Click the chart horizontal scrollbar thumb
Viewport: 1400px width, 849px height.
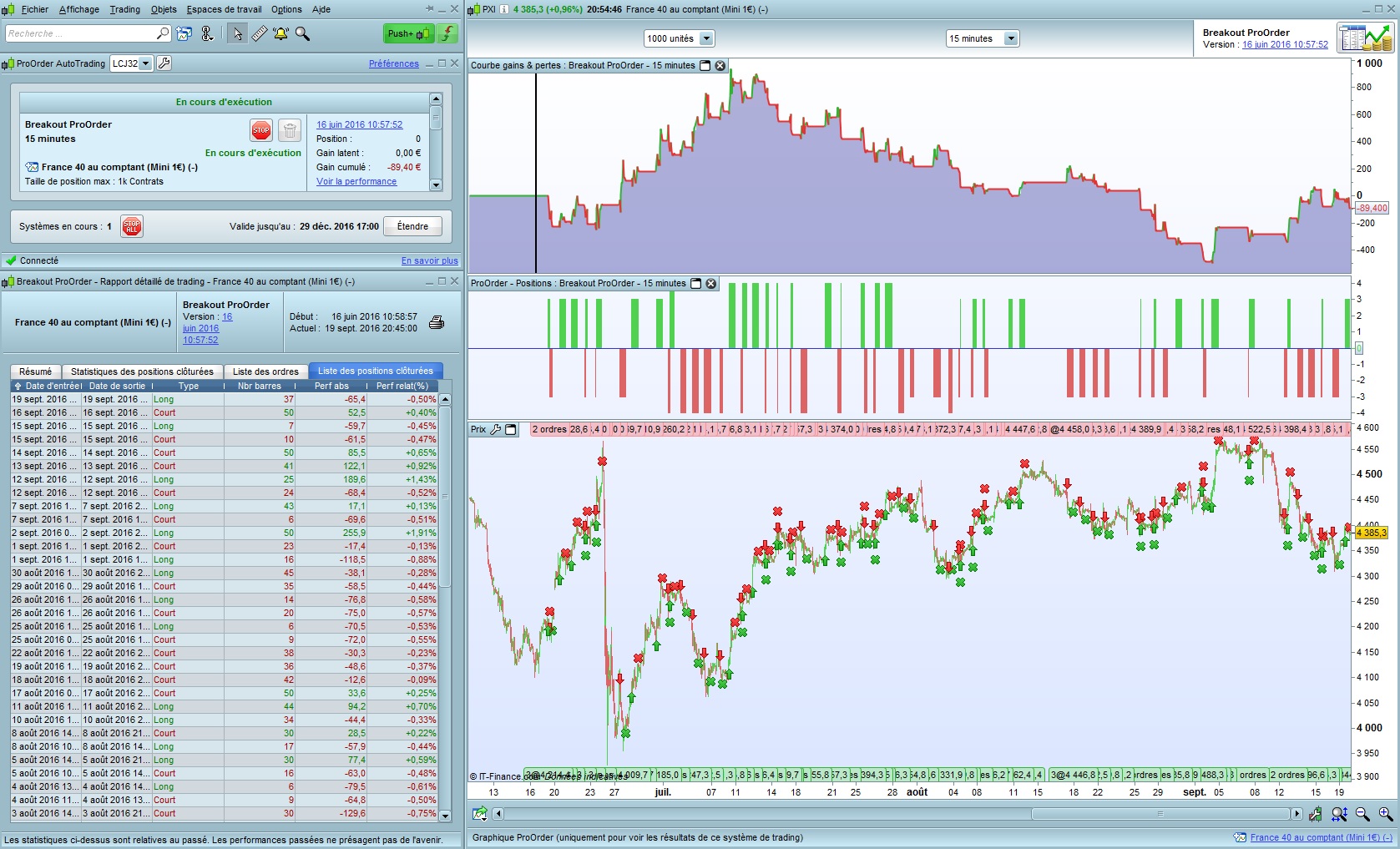(x=1160, y=814)
